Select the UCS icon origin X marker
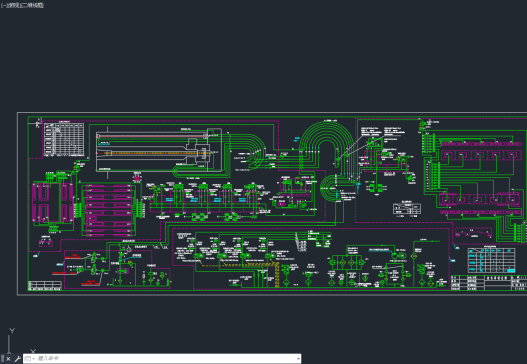 click(x=33, y=352)
